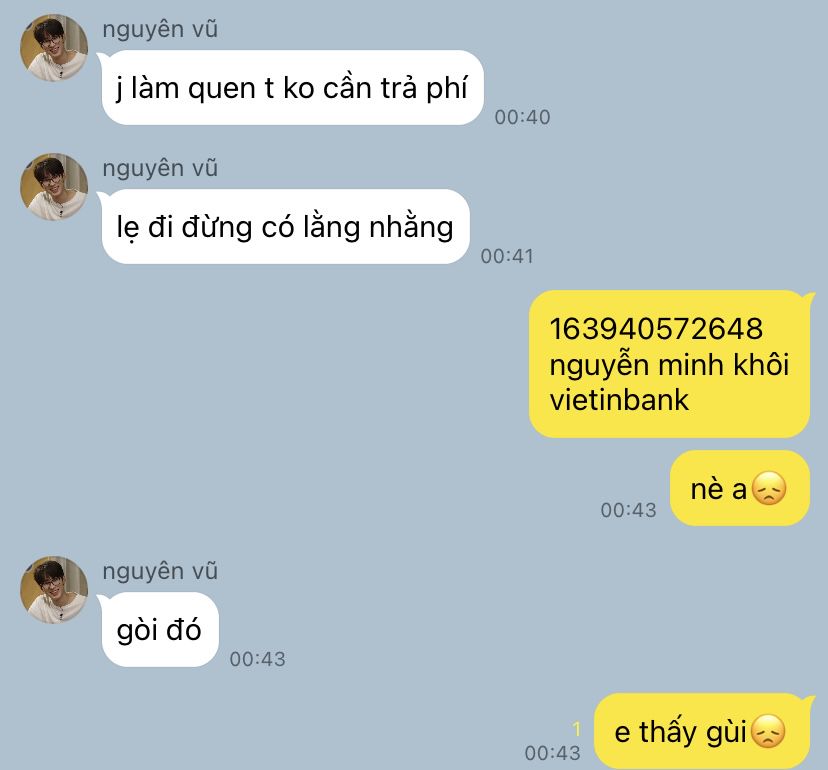Image resolution: width=828 pixels, height=770 pixels.
Task: Tap the unread count "1" indicator
Action: pos(576,729)
